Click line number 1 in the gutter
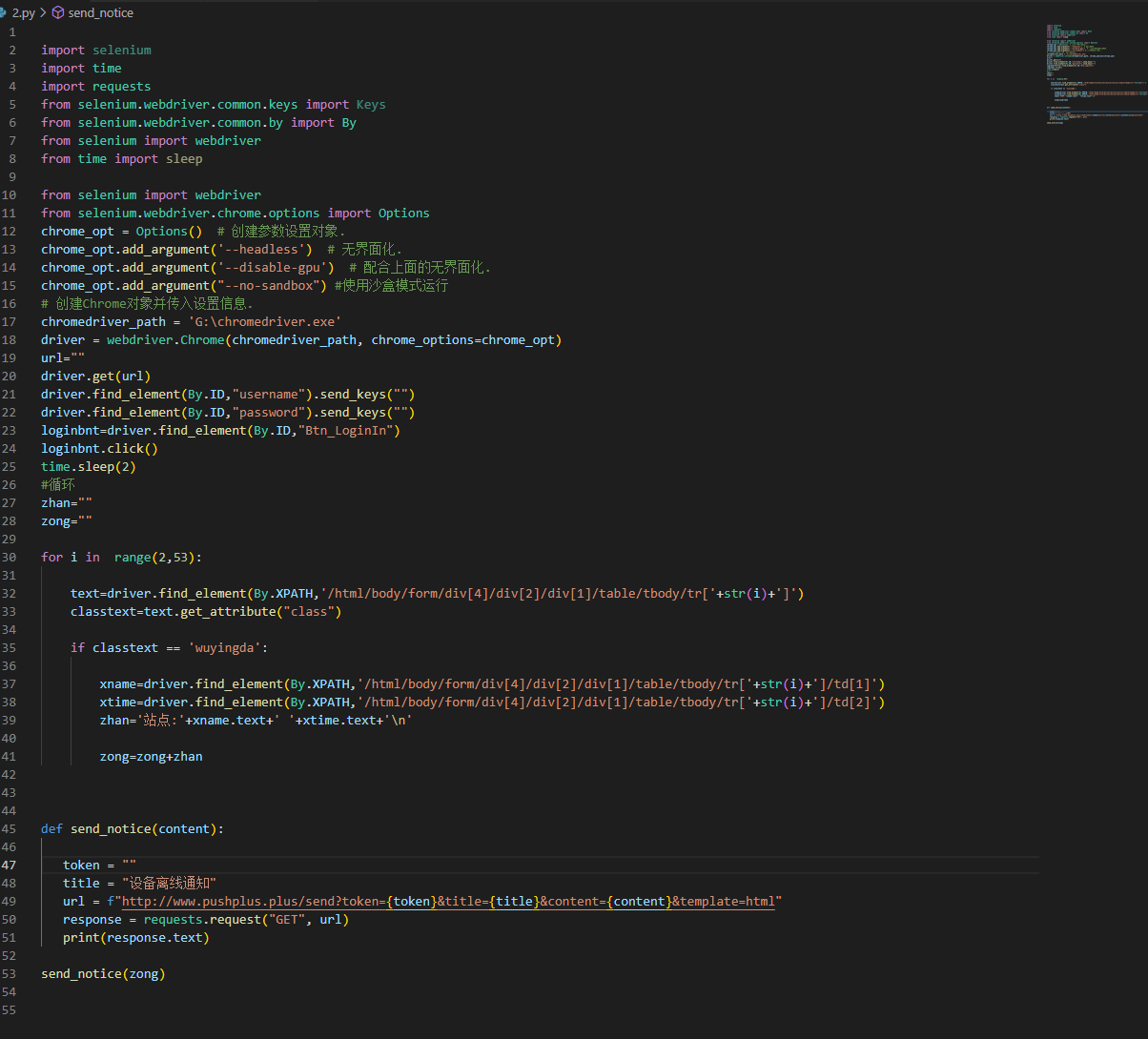The width and height of the screenshot is (1148, 1039). click(12, 31)
